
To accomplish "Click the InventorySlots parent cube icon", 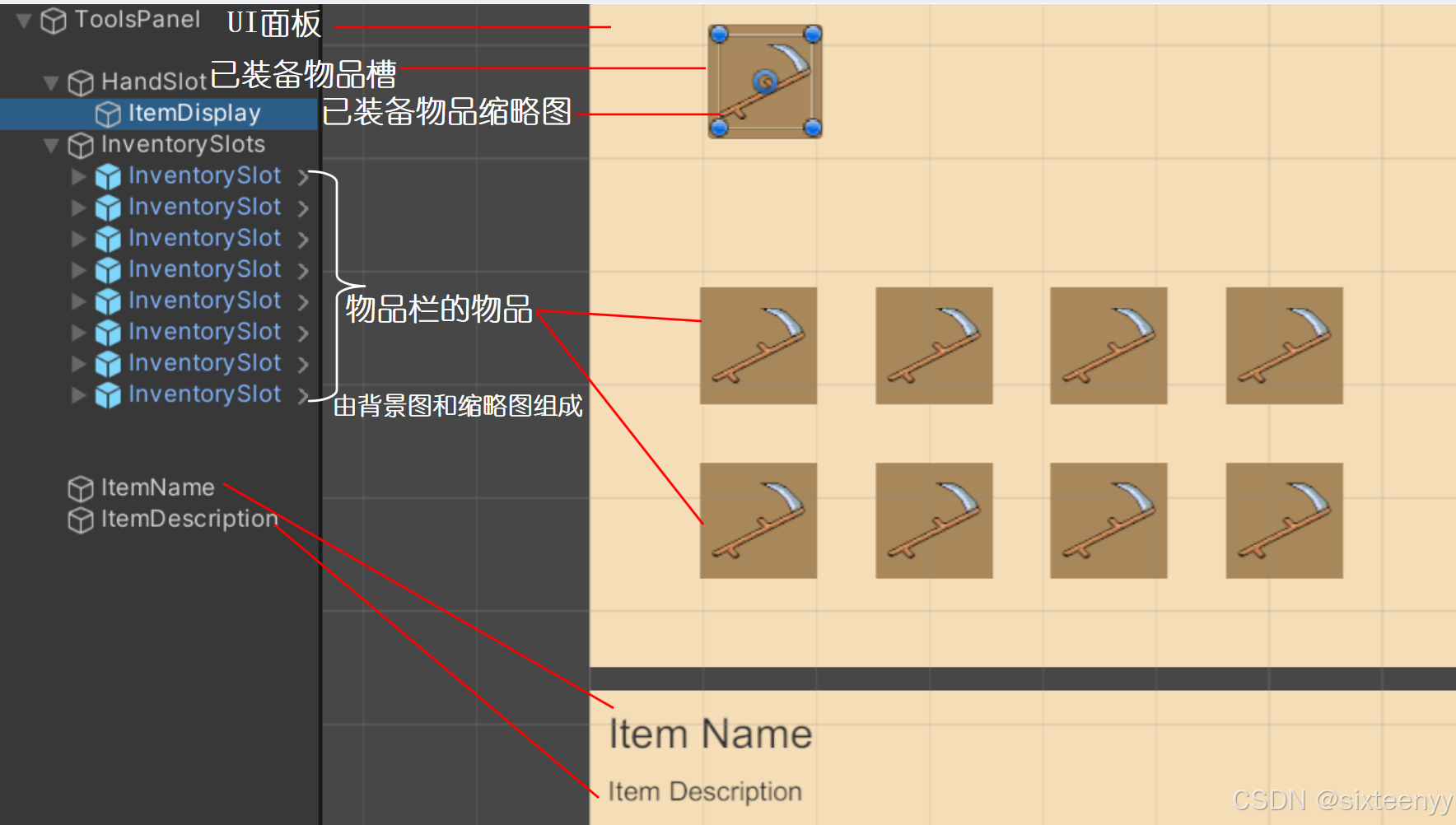I will pyautogui.click(x=81, y=145).
